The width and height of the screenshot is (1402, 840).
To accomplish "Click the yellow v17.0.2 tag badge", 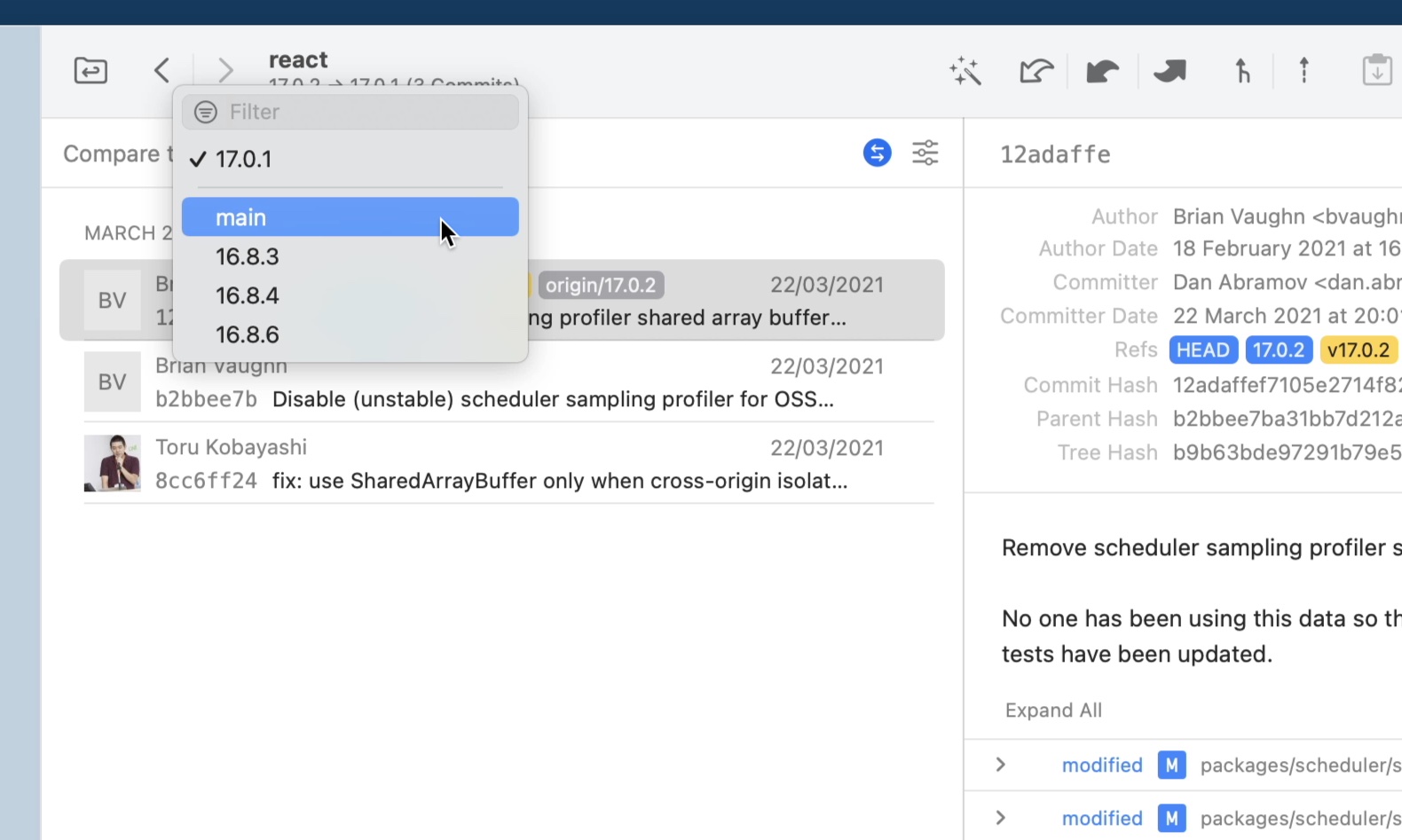I will pyautogui.click(x=1358, y=350).
